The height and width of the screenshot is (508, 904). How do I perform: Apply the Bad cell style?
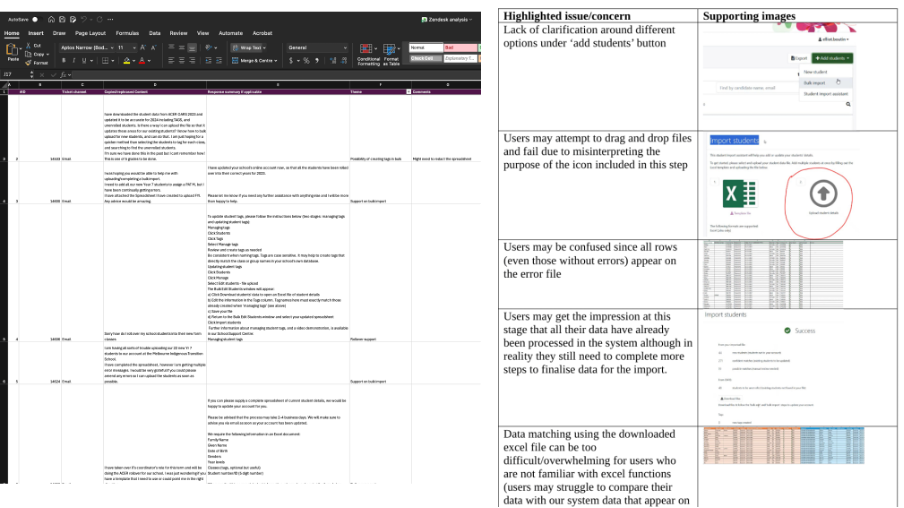[460, 48]
